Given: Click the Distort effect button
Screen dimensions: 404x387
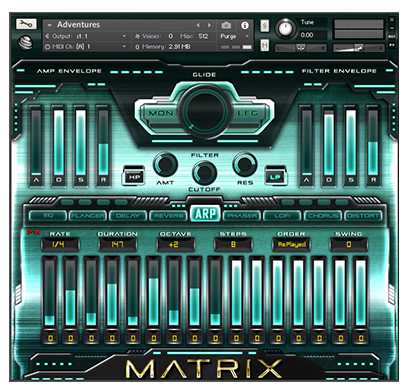Looking at the screenshot, I should coord(363,216).
